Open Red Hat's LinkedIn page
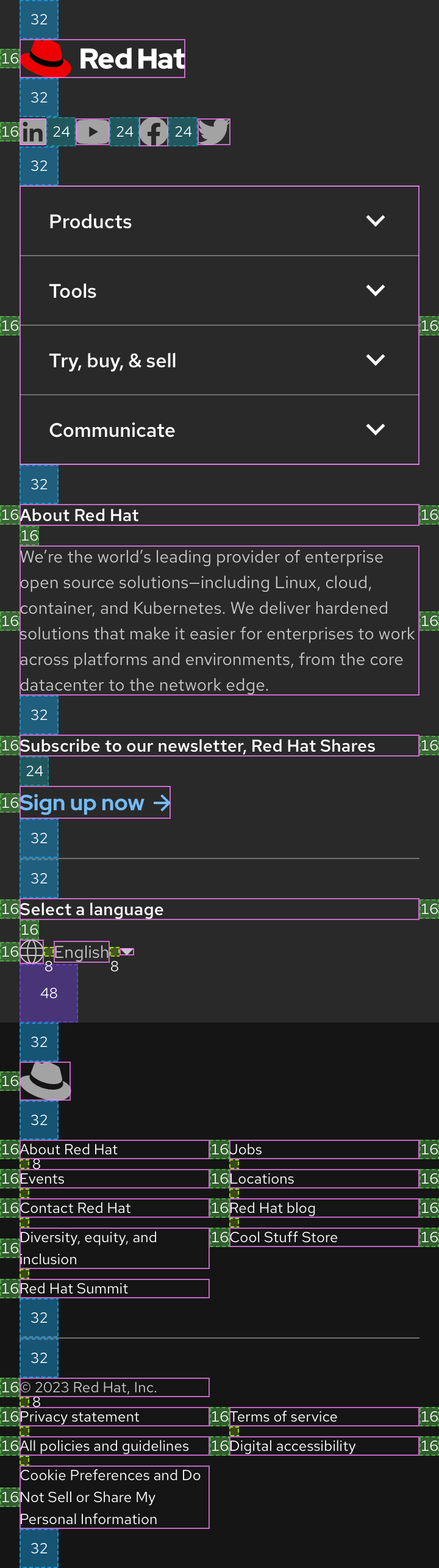Image resolution: width=439 pixels, height=1568 pixels. [33, 131]
